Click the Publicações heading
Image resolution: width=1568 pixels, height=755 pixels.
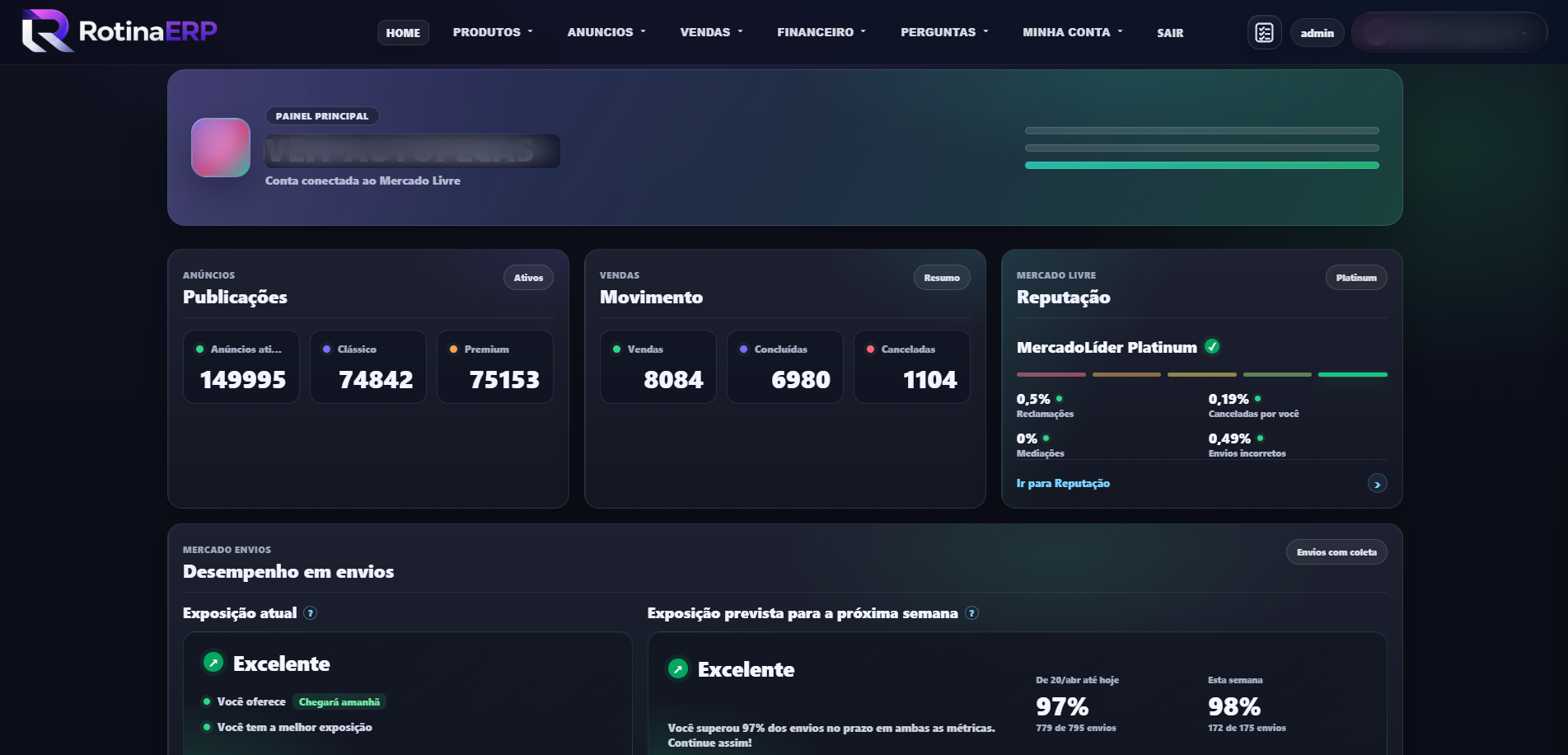point(235,298)
